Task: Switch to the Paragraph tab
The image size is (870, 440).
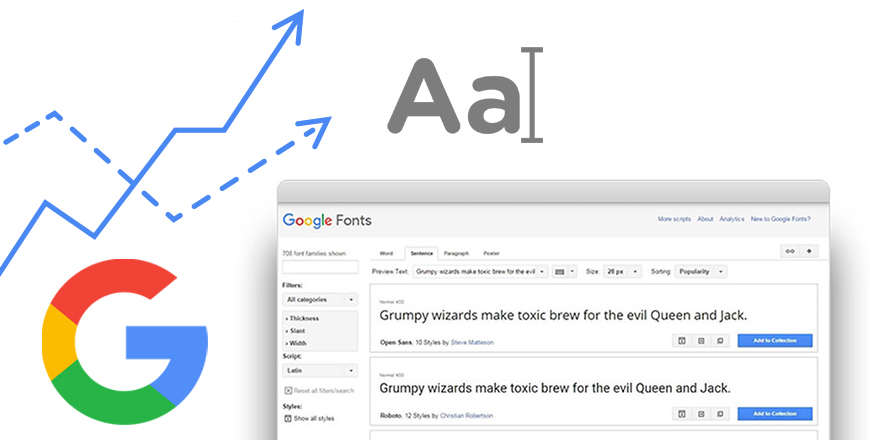Action: 456,253
